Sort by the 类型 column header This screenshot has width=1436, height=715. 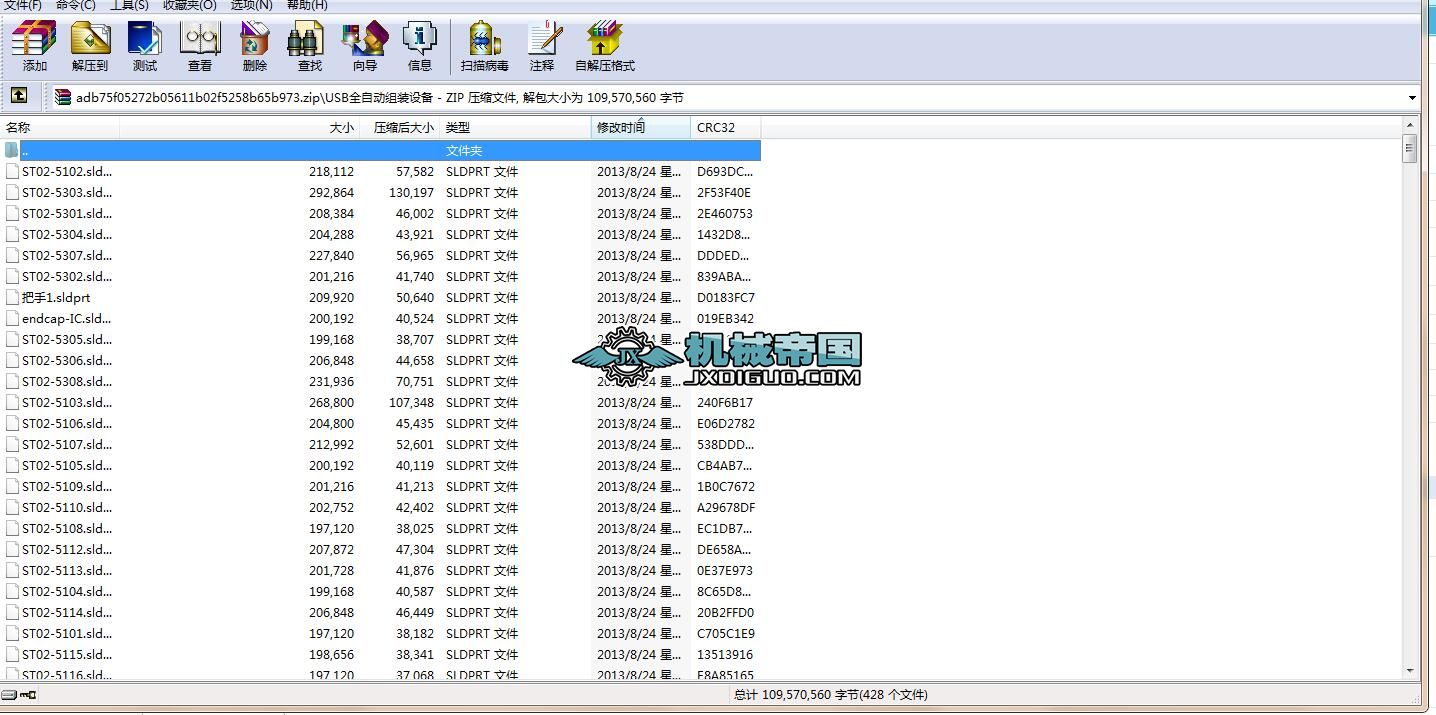coord(516,127)
